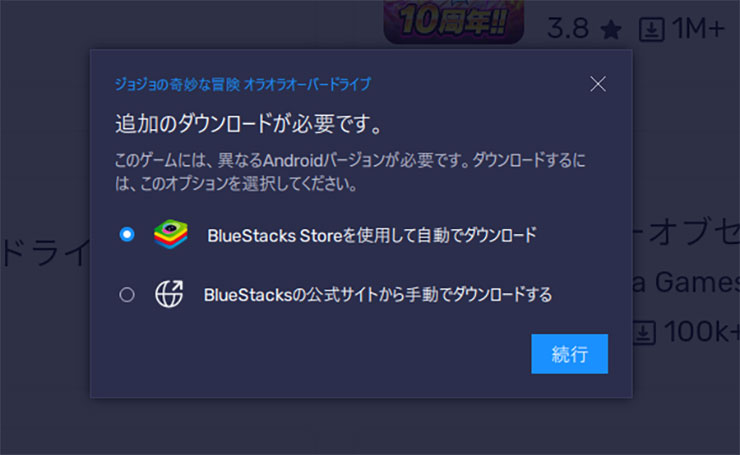The height and width of the screenshot is (455, 740).
Task: Click the download count icon near 1M+
Action: [651, 29]
